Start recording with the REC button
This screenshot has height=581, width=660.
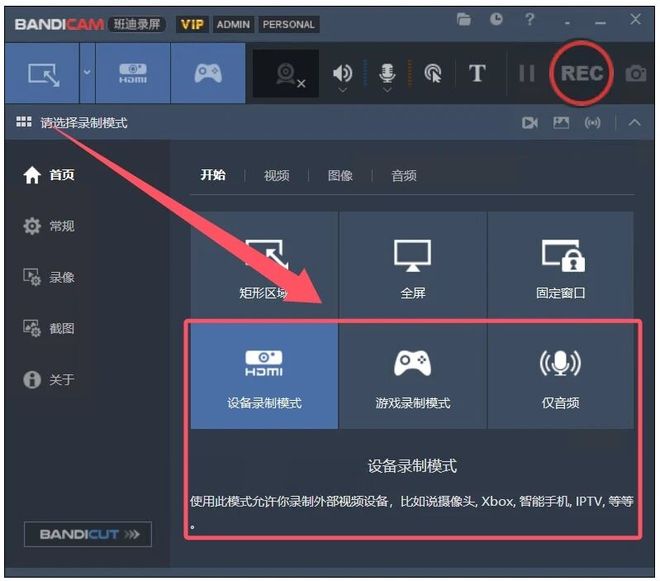[x=582, y=73]
